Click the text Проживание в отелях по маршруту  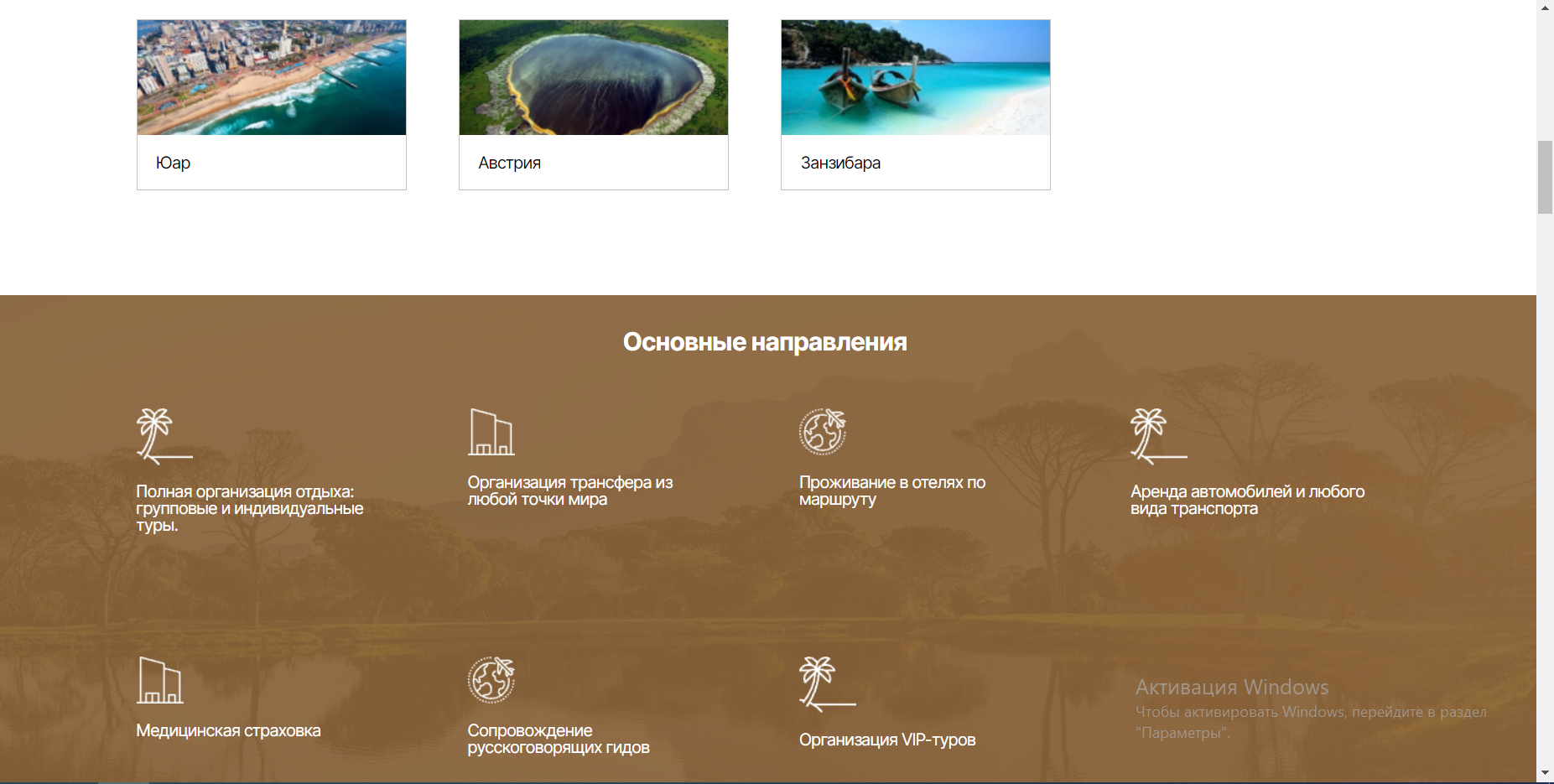click(892, 491)
